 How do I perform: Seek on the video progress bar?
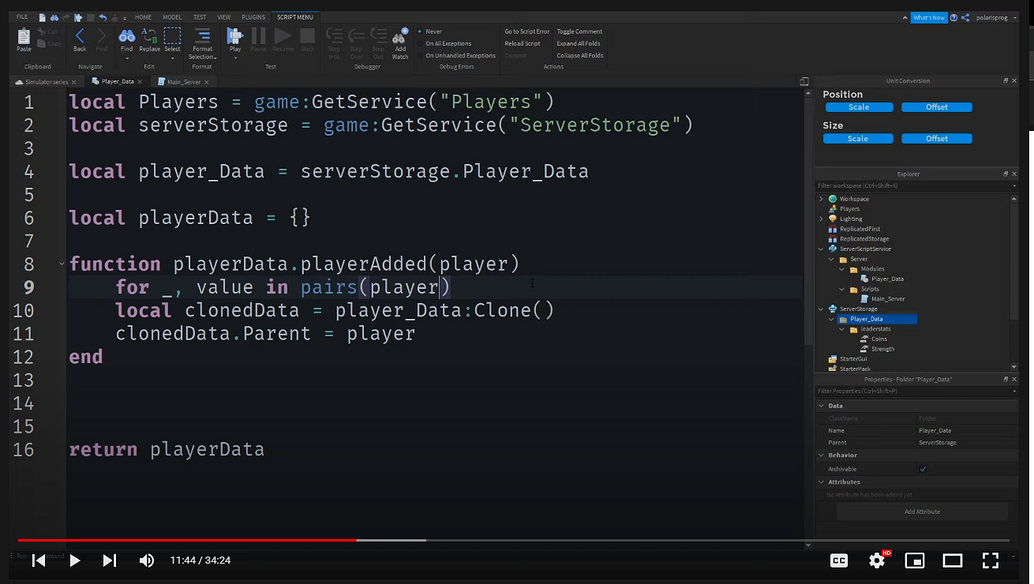click(x=513, y=540)
